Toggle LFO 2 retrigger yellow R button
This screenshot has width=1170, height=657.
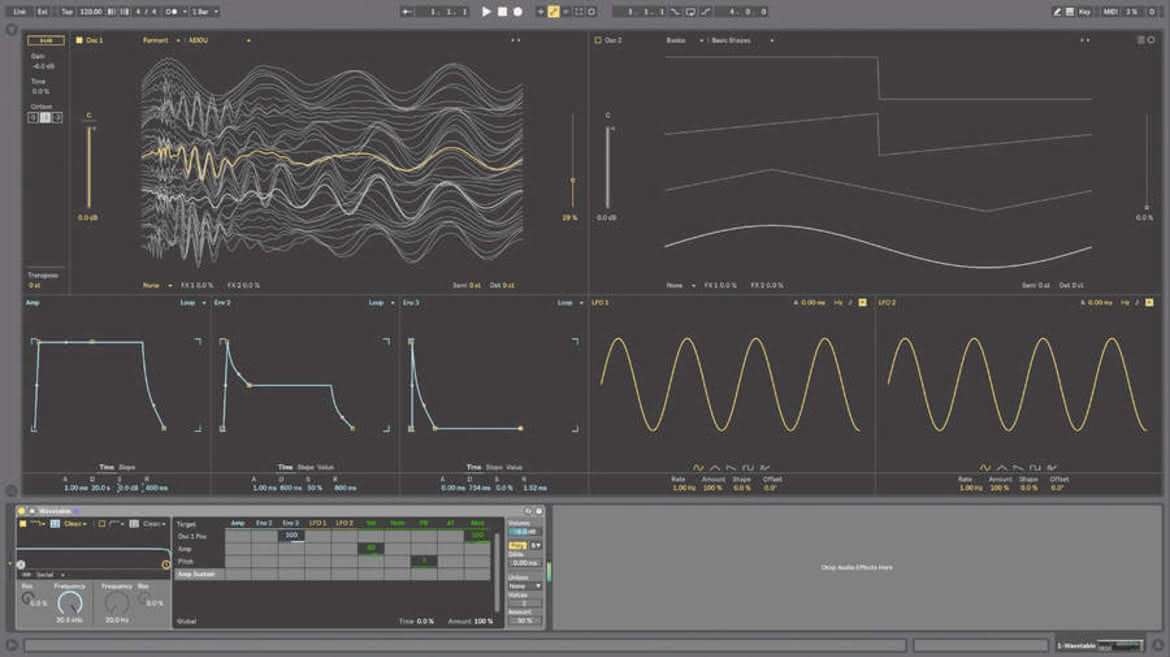pos(1149,302)
